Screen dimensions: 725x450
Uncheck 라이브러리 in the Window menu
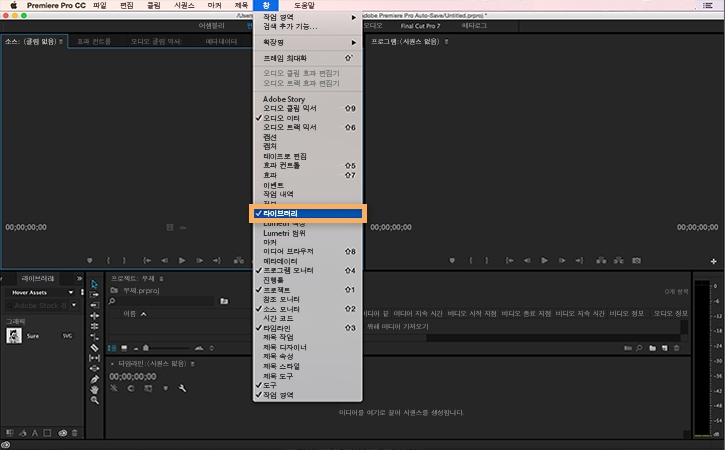(x=307, y=213)
